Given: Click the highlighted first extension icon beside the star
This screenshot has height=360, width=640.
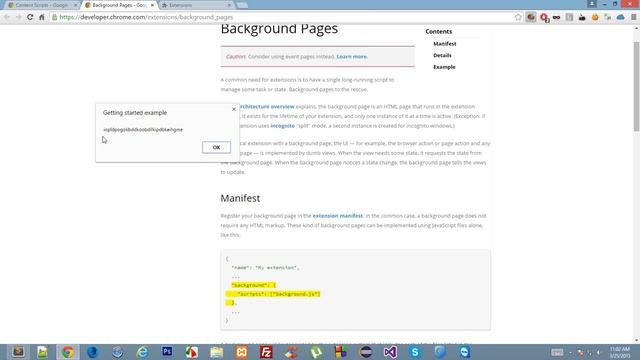Looking at the screenshot, I should click(531, 17).
